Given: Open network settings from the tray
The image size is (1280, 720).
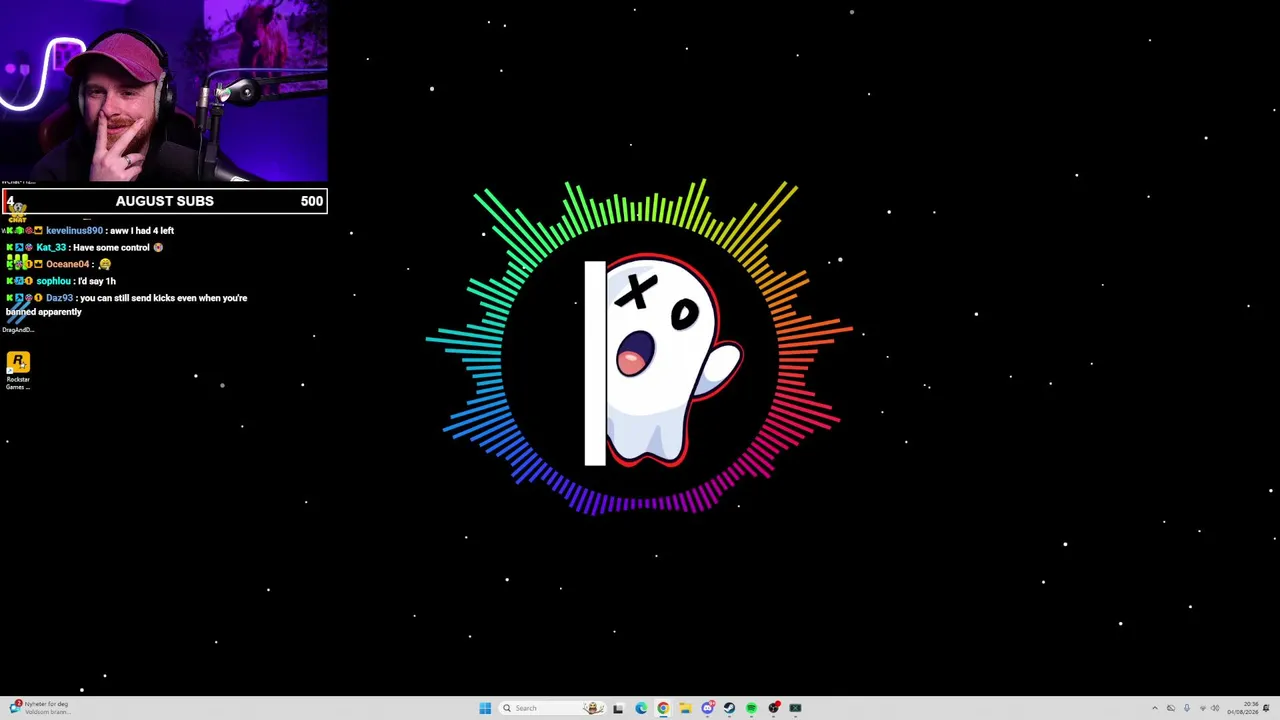Looking at the screenshot, I should [1203, 708].
